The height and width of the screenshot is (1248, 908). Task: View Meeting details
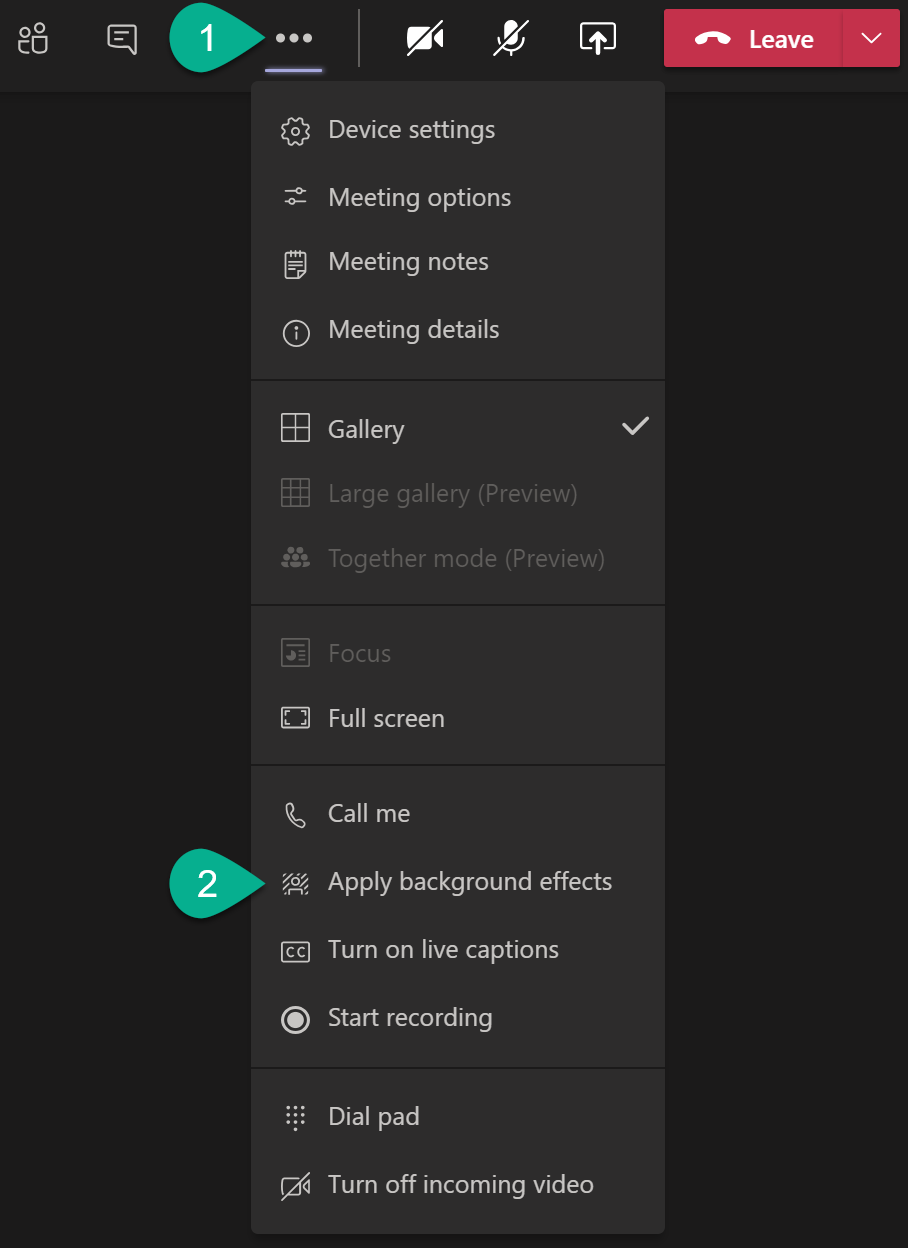[413, 329]
